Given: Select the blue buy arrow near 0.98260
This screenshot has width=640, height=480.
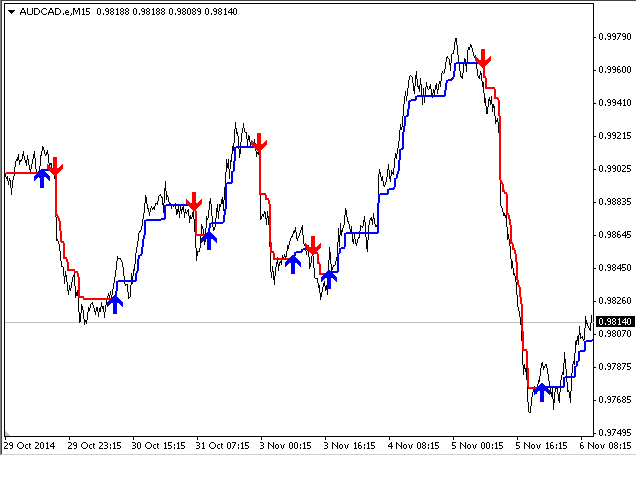Looking at the screenshot, I should [115, 304].
